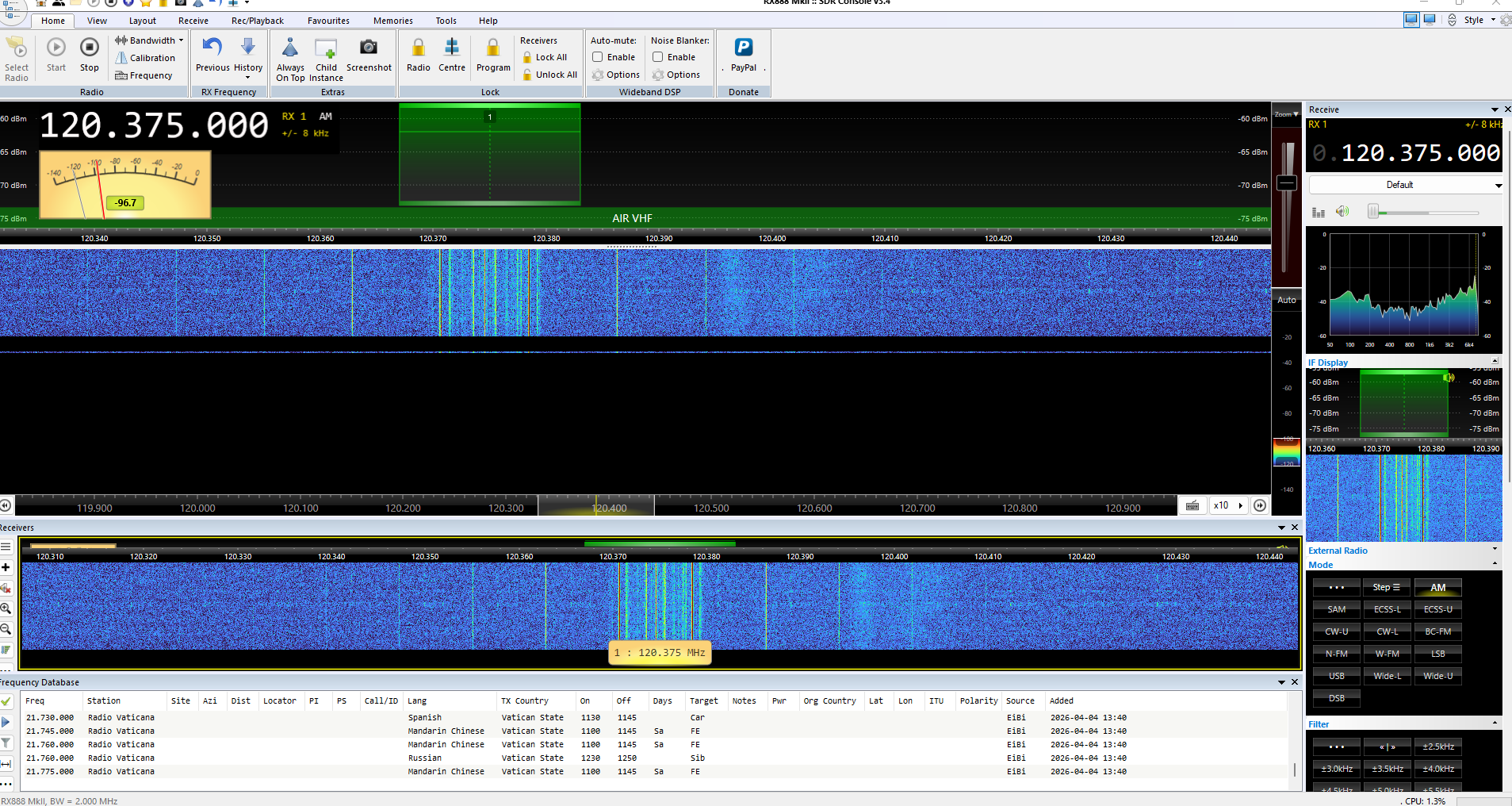
Task: Click the Auto button below the zoom slider
Action: coord(1287,300)
